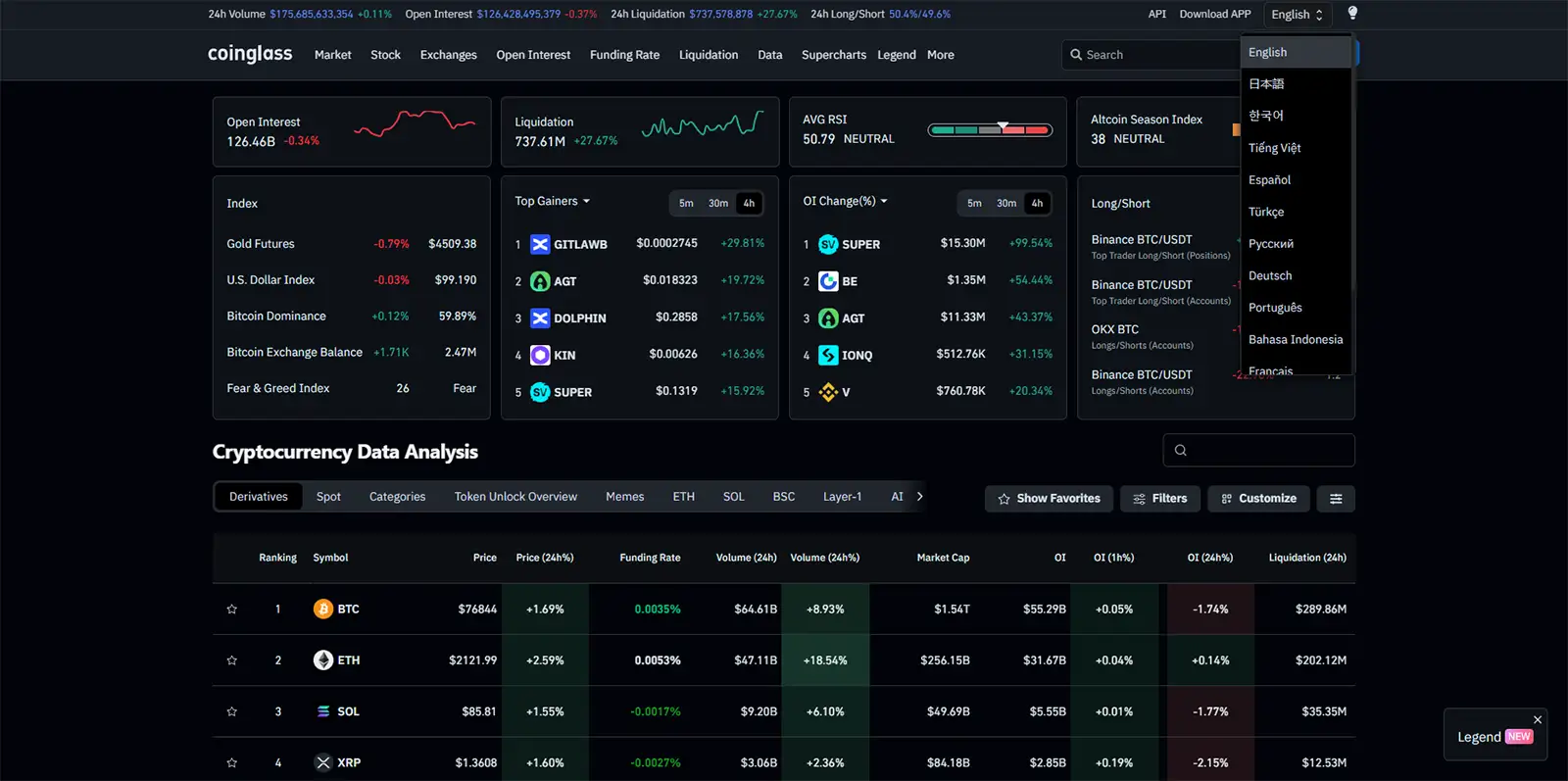Click the V coin icon
Viewport: 1568px width, 781px height.
[x=828, y=392]
